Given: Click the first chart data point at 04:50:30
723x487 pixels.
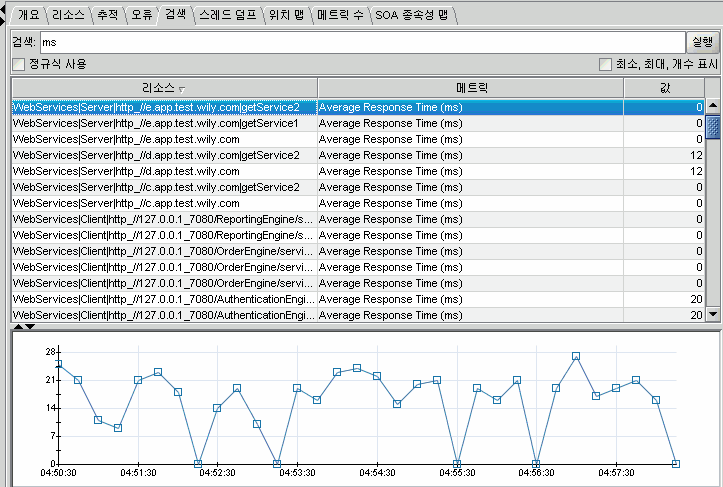Looking at the screenshot, I should [58, 364].
